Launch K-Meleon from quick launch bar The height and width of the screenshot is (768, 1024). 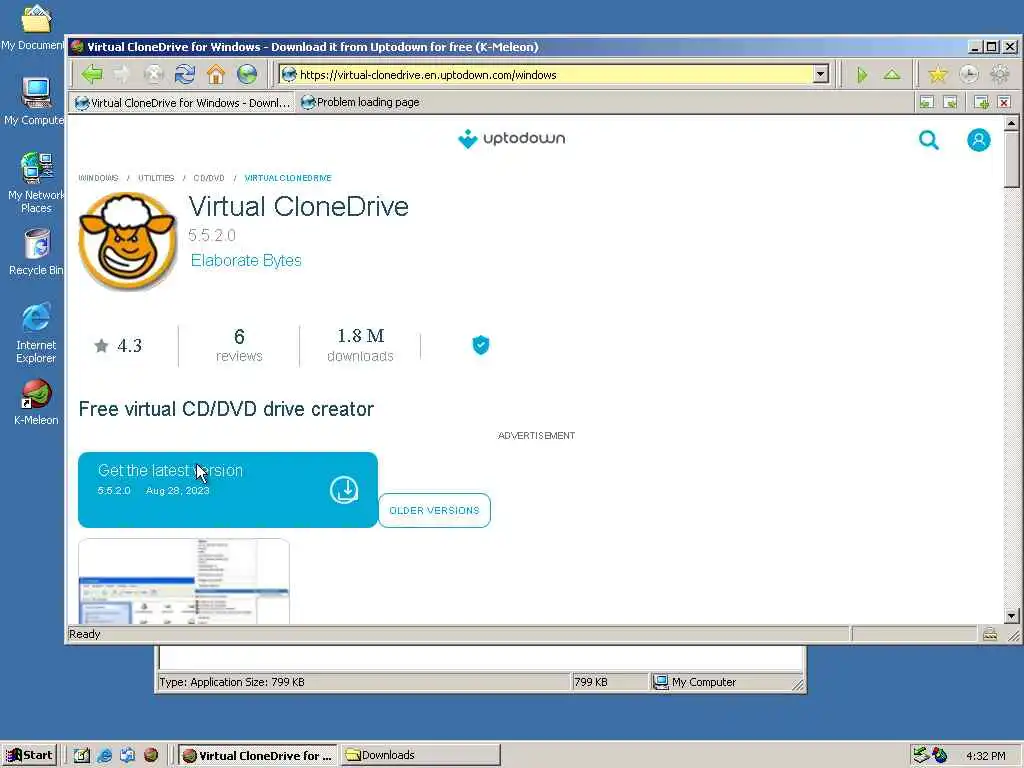tap(151, 755)
